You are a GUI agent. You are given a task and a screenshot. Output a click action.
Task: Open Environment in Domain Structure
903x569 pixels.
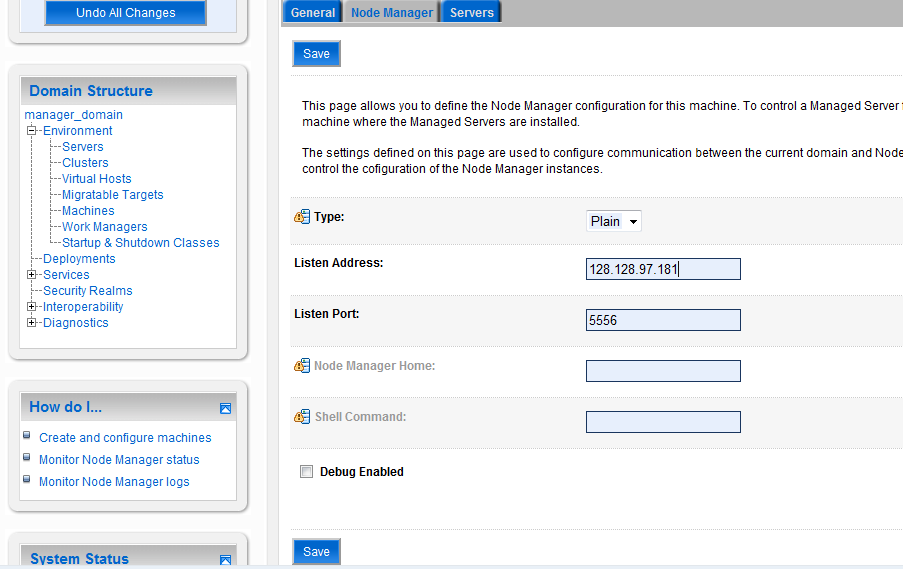(x=78, y=131)
